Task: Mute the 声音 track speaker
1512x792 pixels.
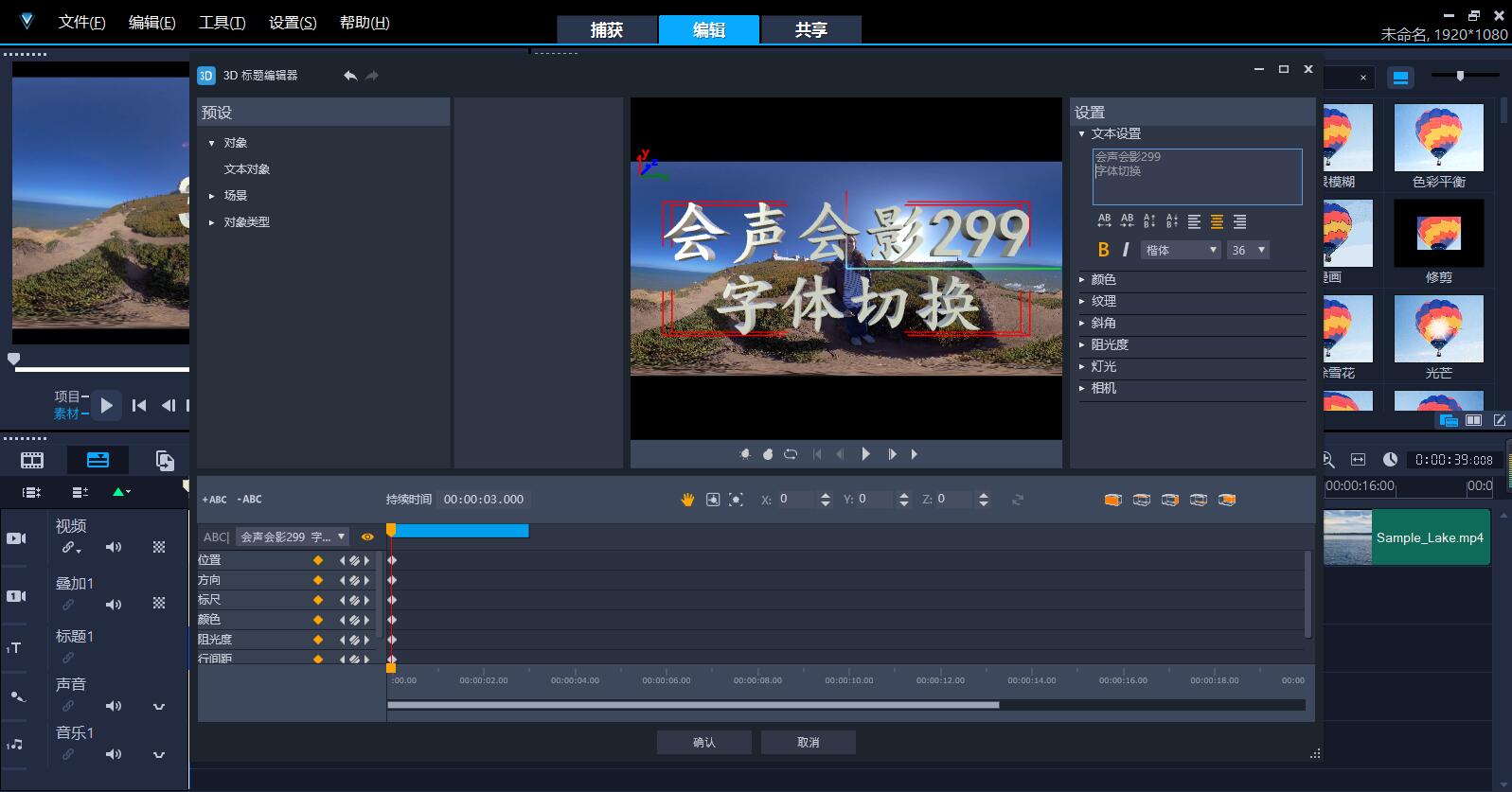Action: (114, 706)
